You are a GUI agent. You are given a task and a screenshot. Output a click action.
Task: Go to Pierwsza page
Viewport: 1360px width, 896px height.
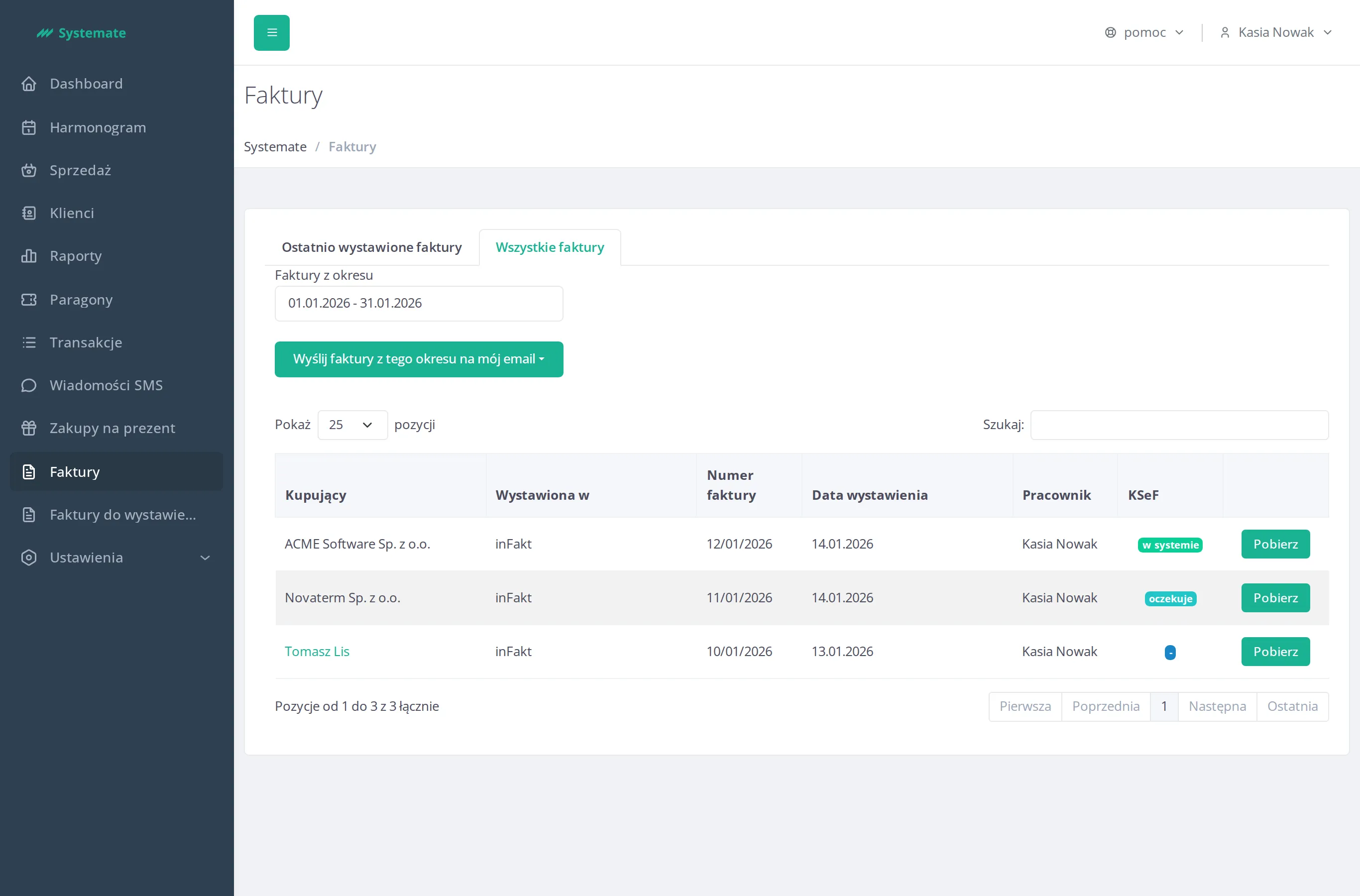tap(1025, 706)
